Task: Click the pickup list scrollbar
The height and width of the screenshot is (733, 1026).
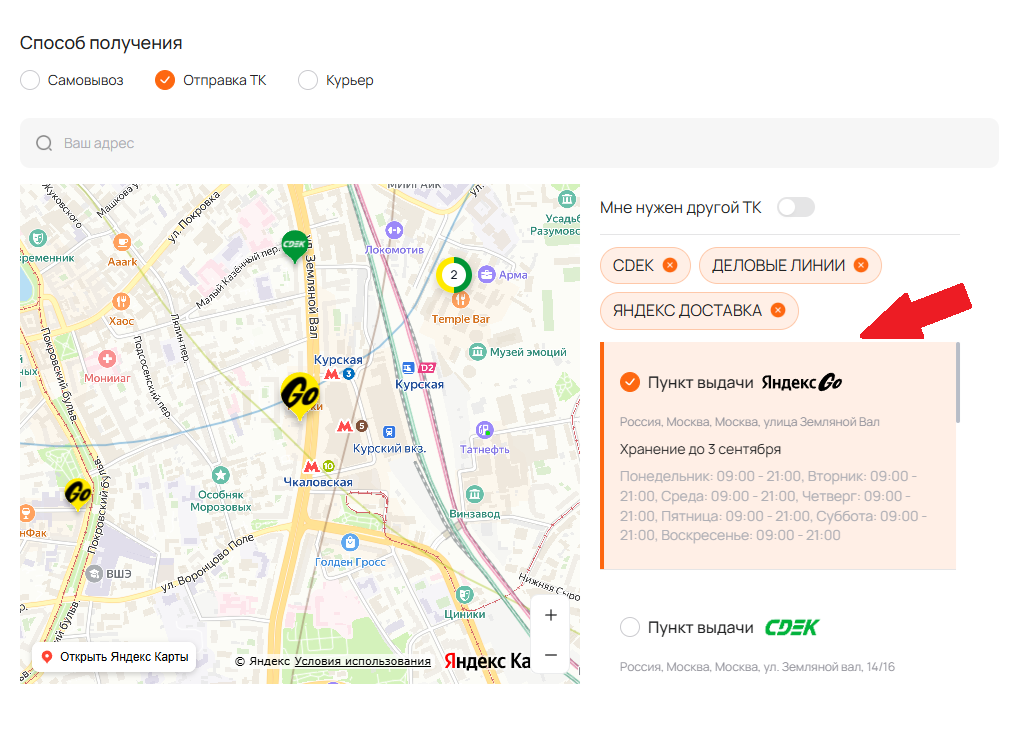Action: coord(958,383)
